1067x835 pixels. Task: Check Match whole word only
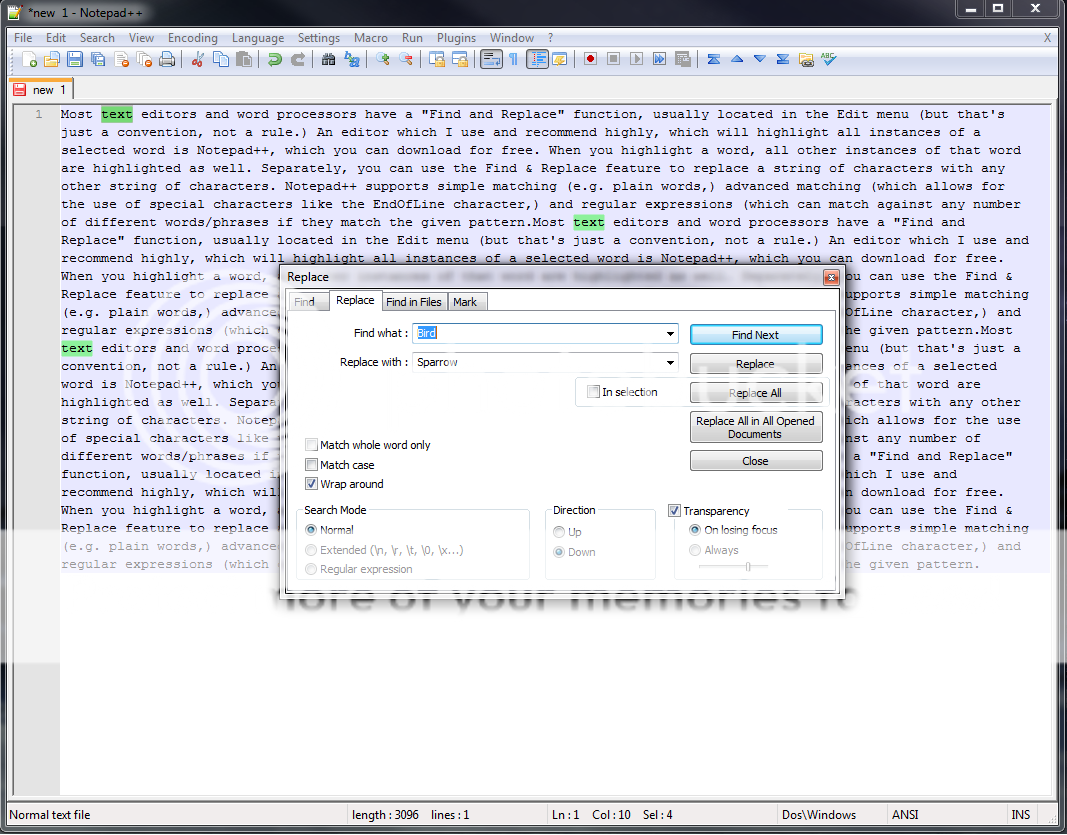(311, 445)
